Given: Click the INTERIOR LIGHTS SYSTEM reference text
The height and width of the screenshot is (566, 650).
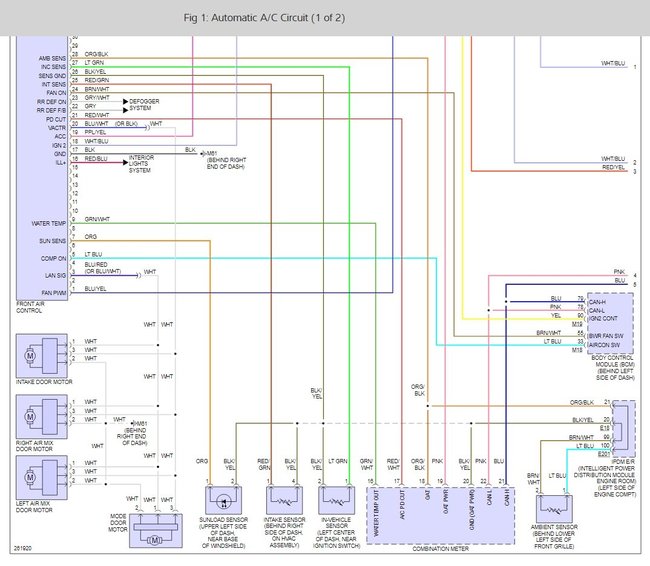Looking at the screenshot, I should point(141,164).
